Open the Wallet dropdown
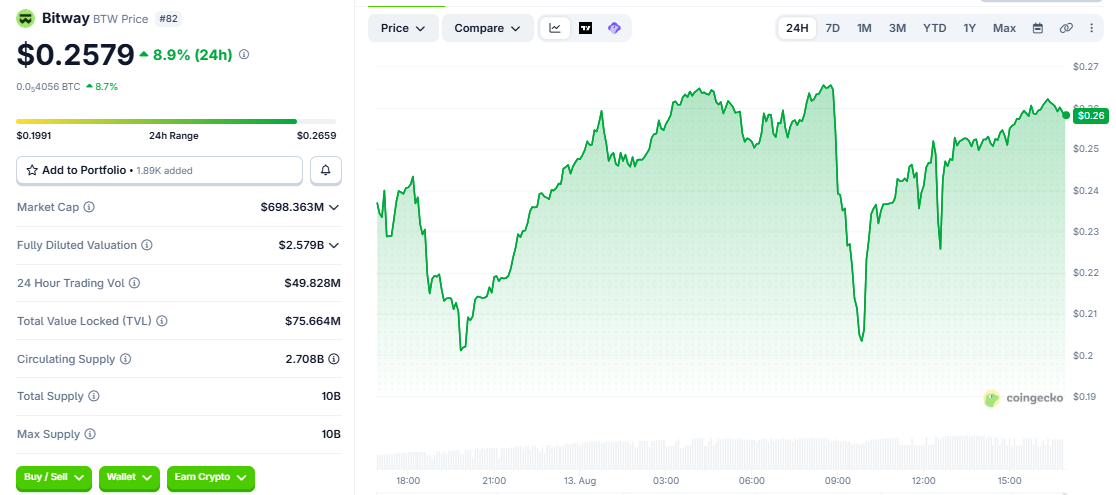 pyautogui.click(x=130, y=477)
